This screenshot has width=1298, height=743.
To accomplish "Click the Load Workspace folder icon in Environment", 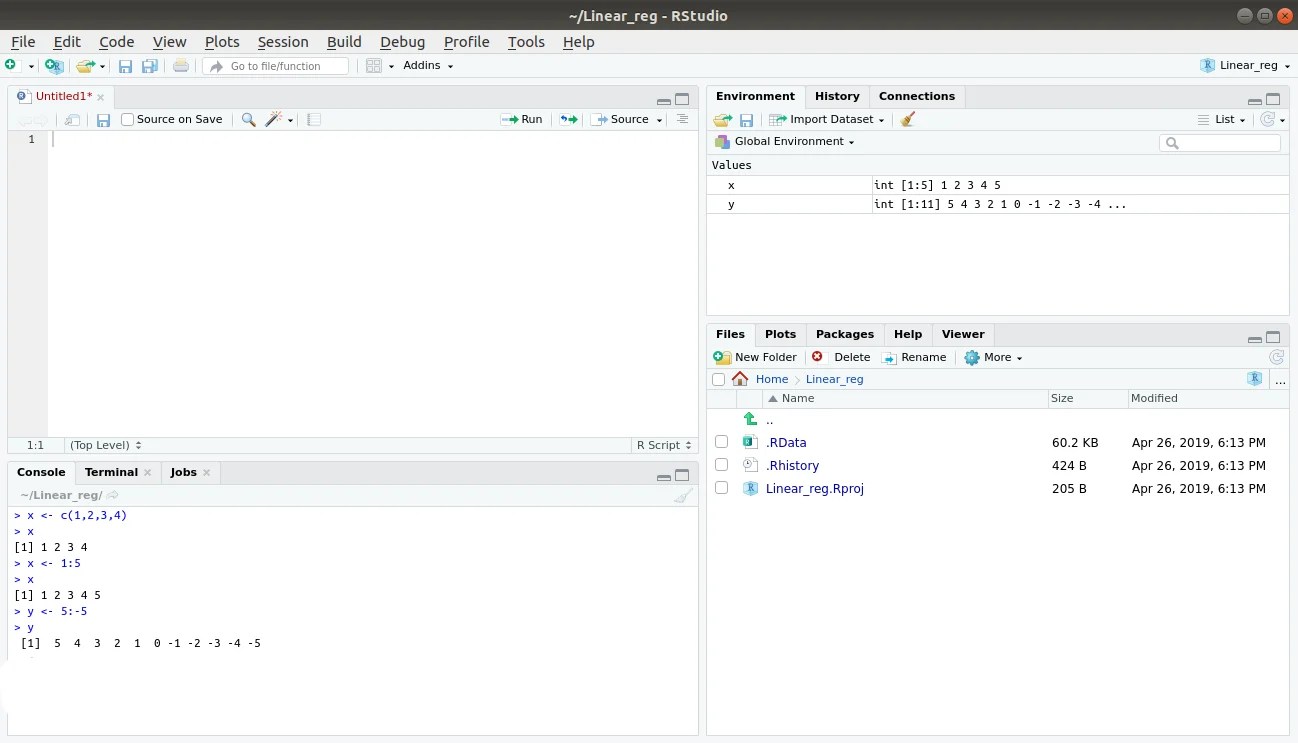I will (723, 120).
